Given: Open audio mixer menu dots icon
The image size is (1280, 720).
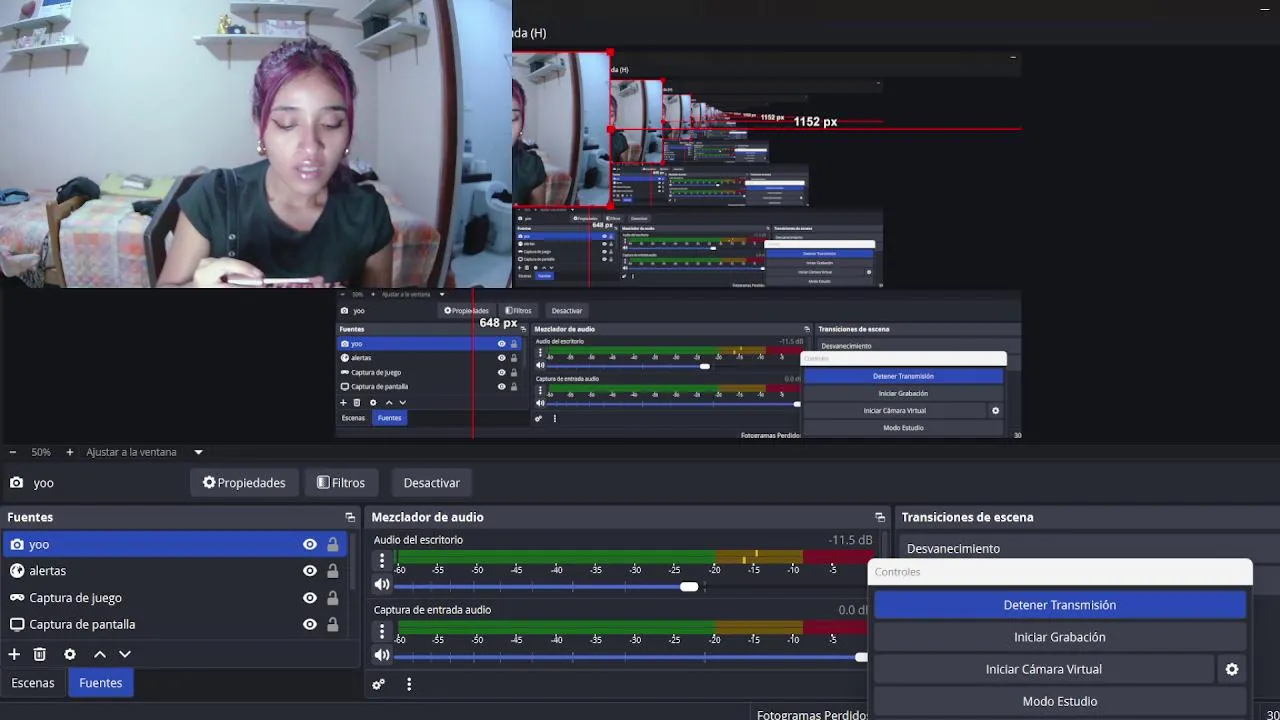Looking at the screenshot, I should 409,684.
